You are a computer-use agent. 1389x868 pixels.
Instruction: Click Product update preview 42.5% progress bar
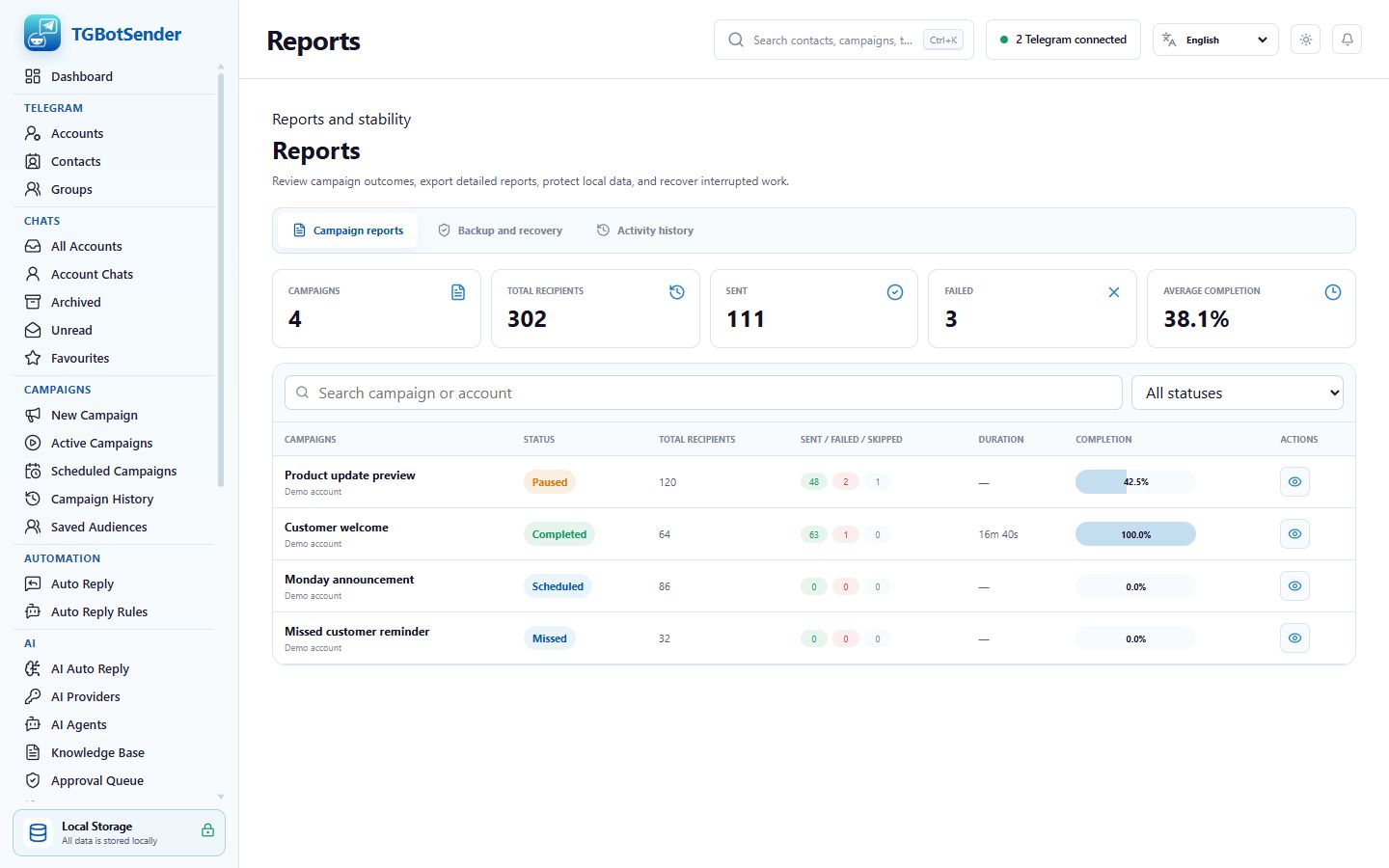click(1135, 481)
